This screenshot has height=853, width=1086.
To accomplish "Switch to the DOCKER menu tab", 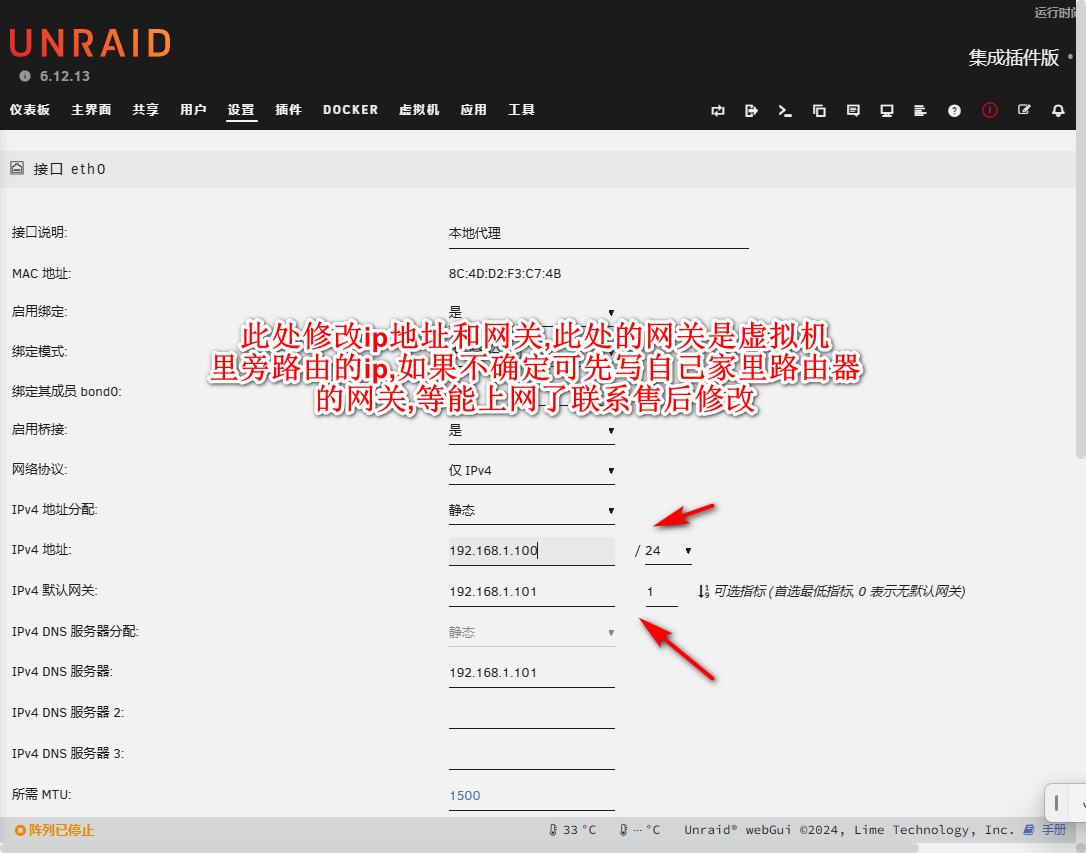I will pyautogui.click(x=350, y=110).
